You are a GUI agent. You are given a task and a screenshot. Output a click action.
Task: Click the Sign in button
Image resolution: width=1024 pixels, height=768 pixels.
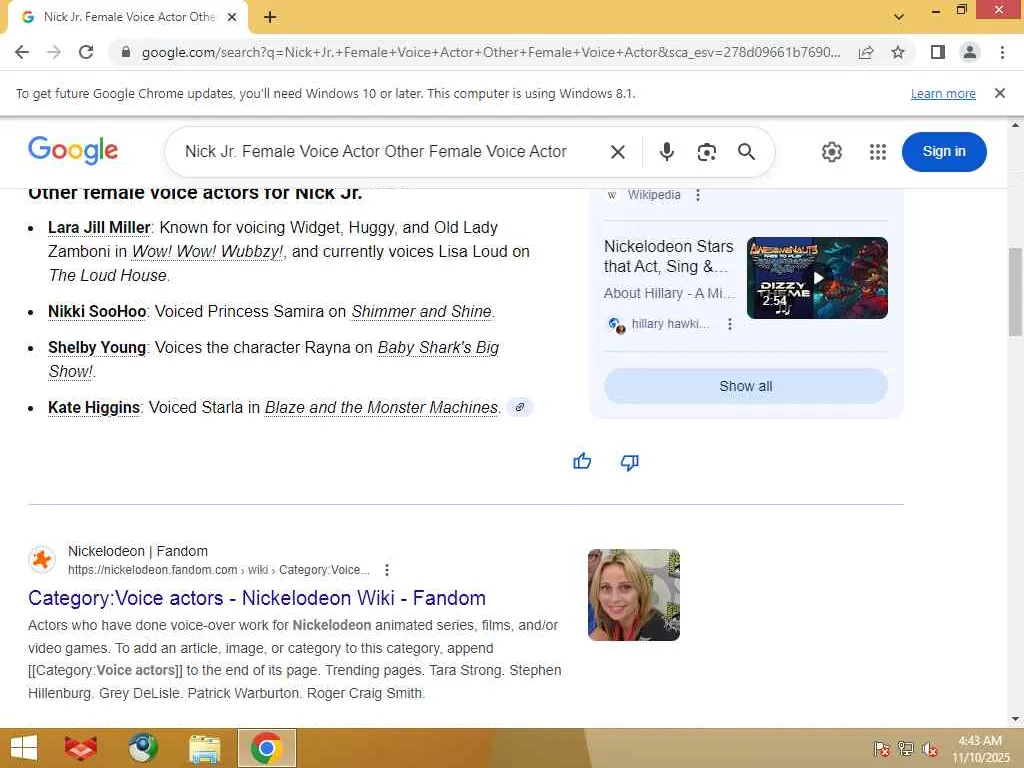tap(944, 152)
